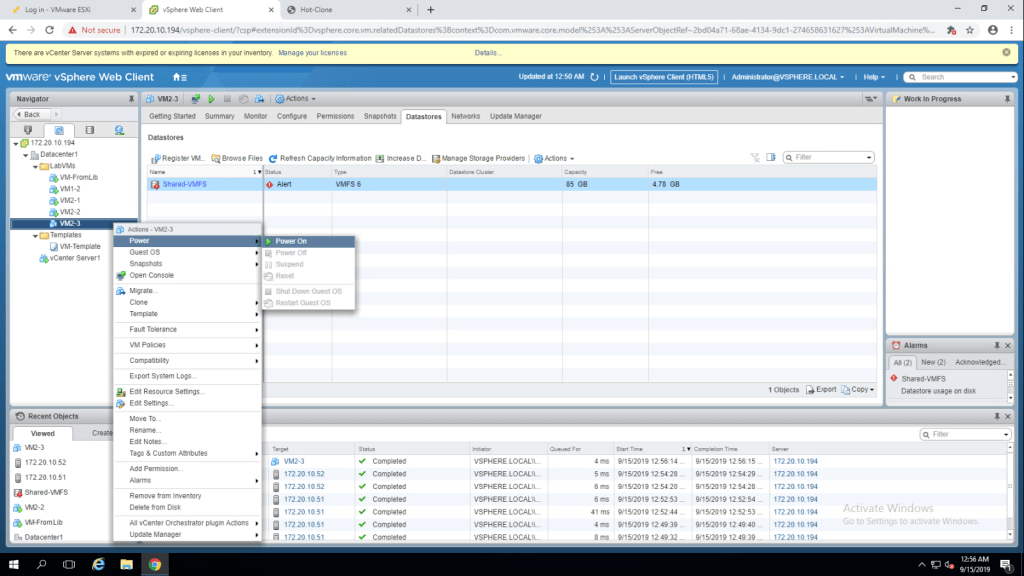Select Power On from the submenu
Viewport: 1024px width, 576px height.
(291, 241)
